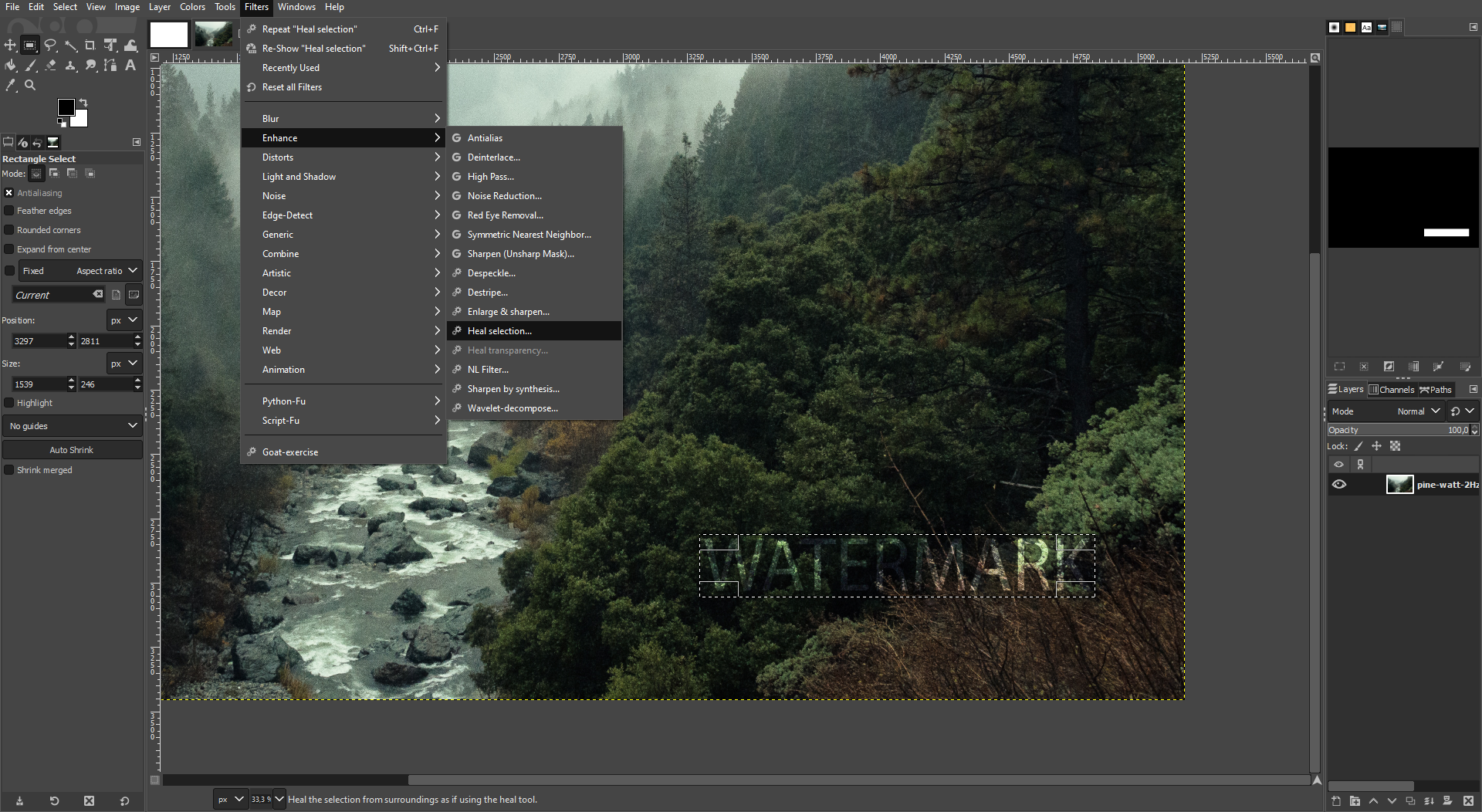Select the Clone tool
The image size is (1482, 812).
71,66
